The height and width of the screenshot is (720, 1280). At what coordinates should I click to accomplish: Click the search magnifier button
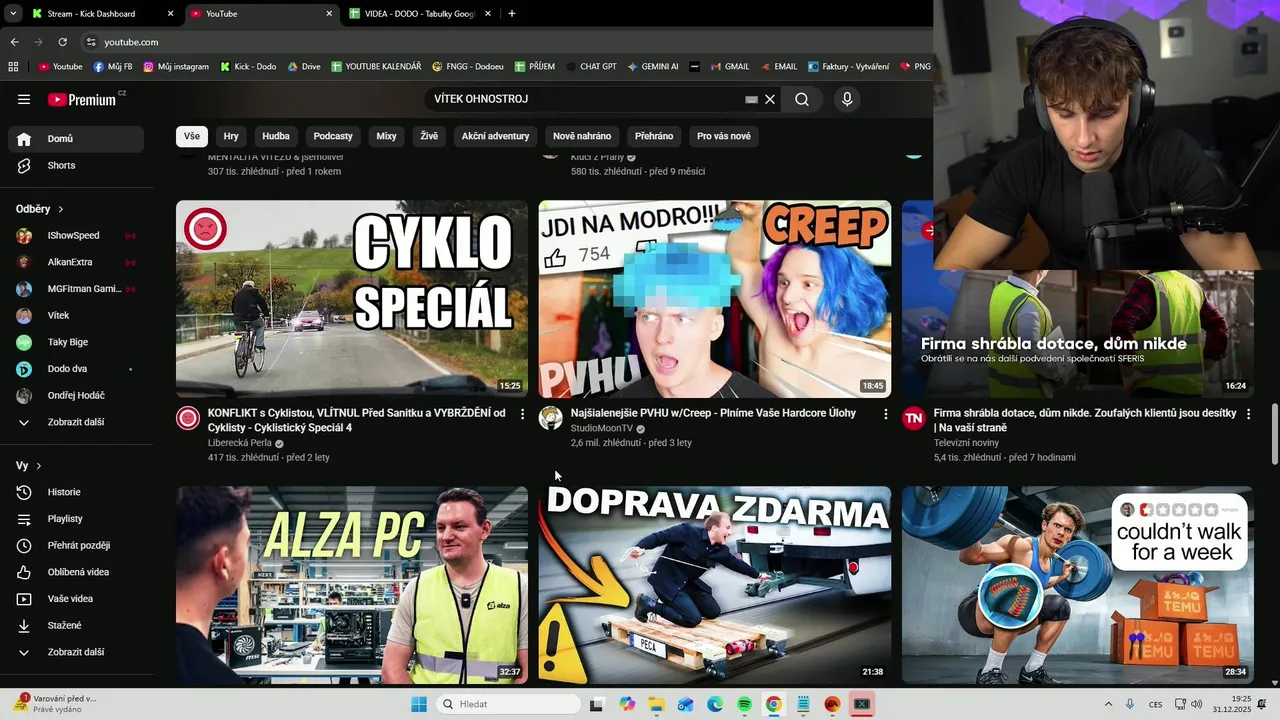click(802, 99)
